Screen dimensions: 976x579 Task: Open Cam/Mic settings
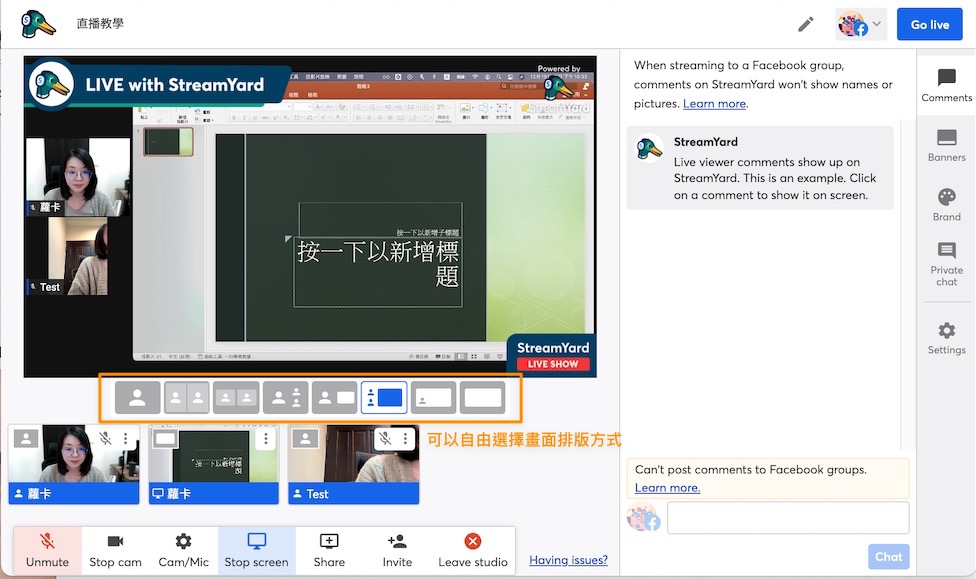pyautogui.click(x=183, y=550)
